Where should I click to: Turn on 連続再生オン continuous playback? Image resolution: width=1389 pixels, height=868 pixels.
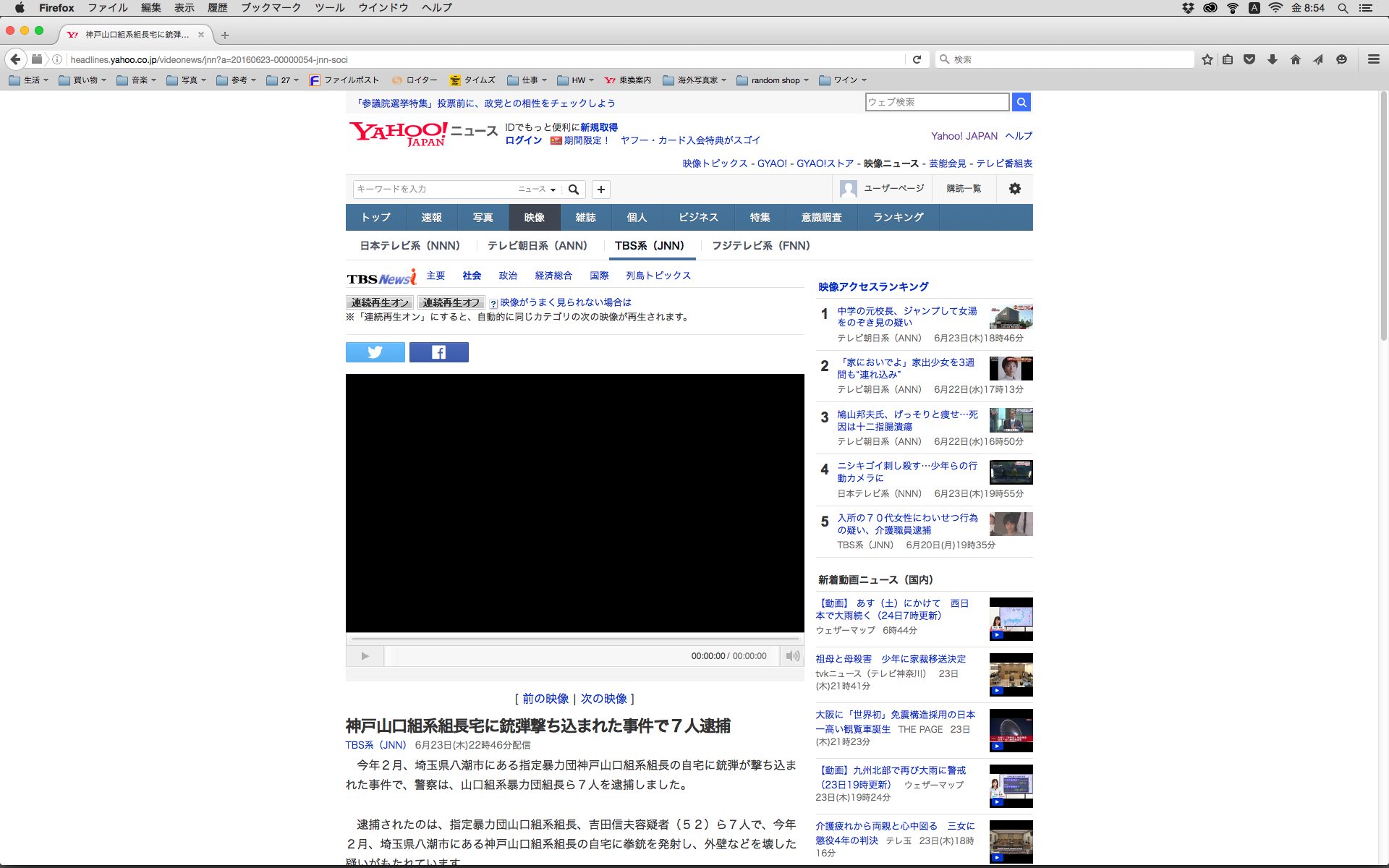point(380,302)
